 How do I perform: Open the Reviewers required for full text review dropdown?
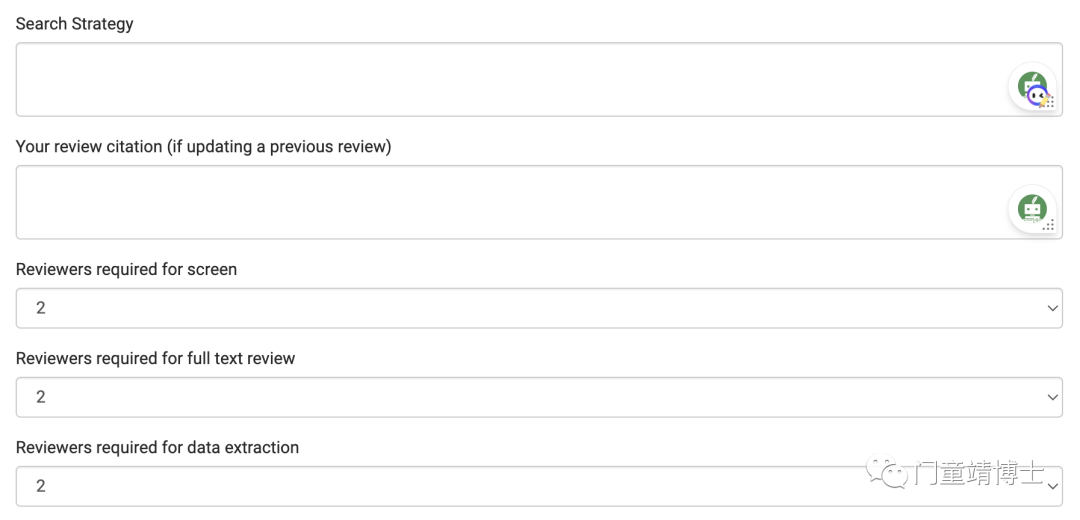click(539, 397)
